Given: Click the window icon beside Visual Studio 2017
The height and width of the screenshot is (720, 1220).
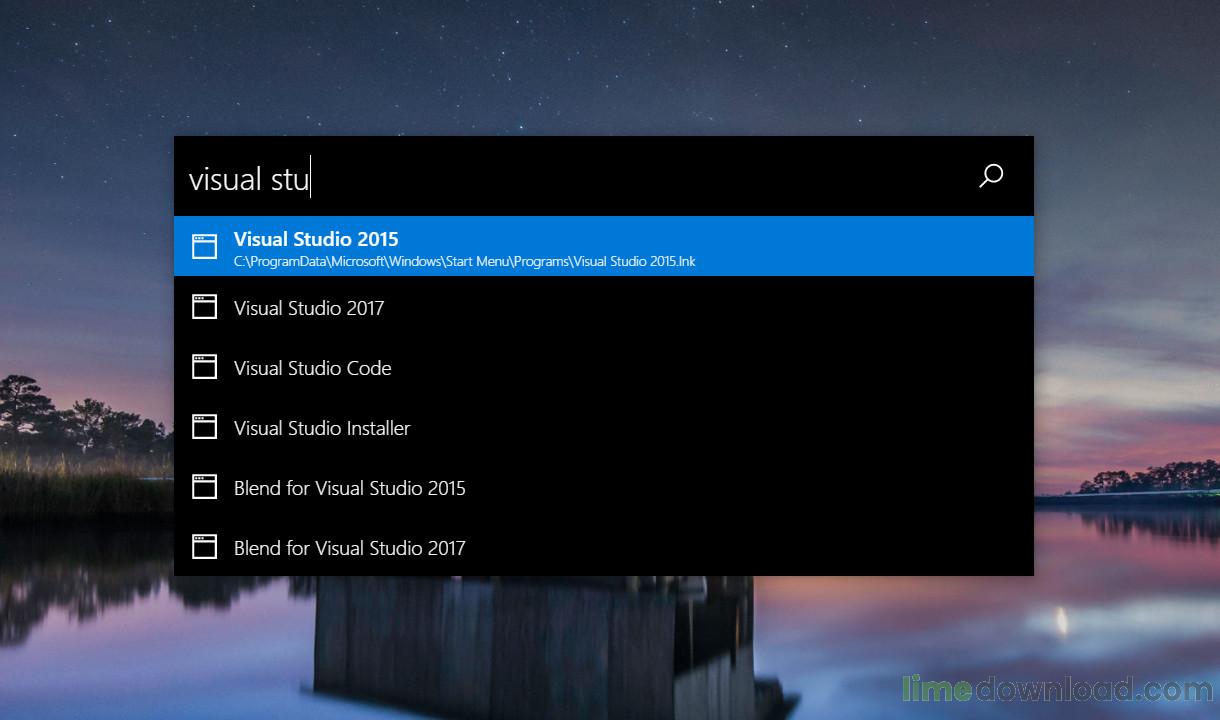Looking at the screenshot, I should point(204,307).
